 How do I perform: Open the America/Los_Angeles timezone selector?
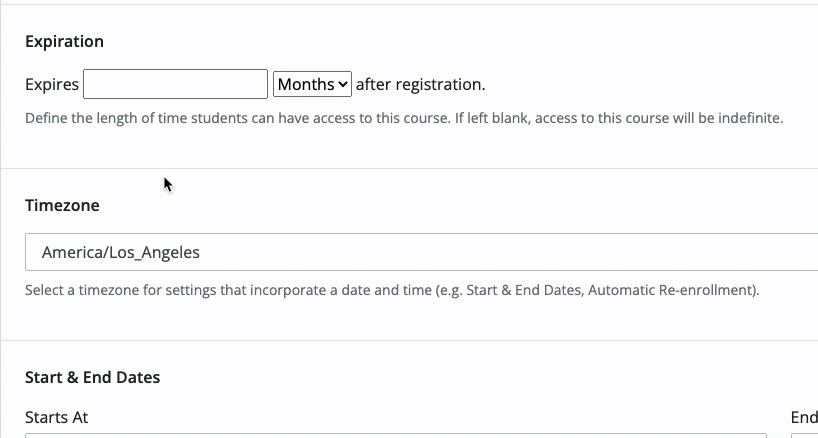420,252
